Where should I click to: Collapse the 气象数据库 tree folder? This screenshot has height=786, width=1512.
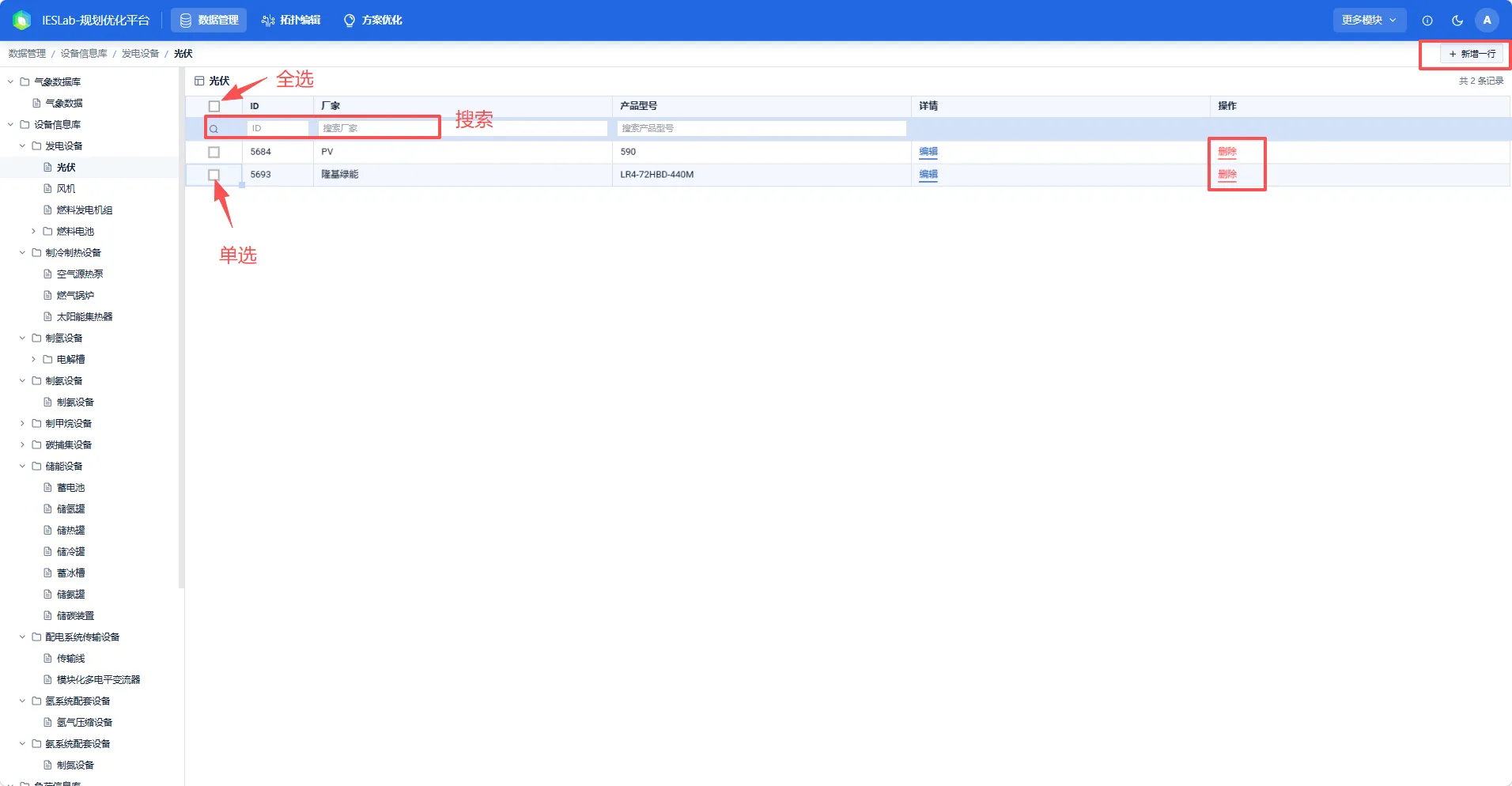coord(11,81)
